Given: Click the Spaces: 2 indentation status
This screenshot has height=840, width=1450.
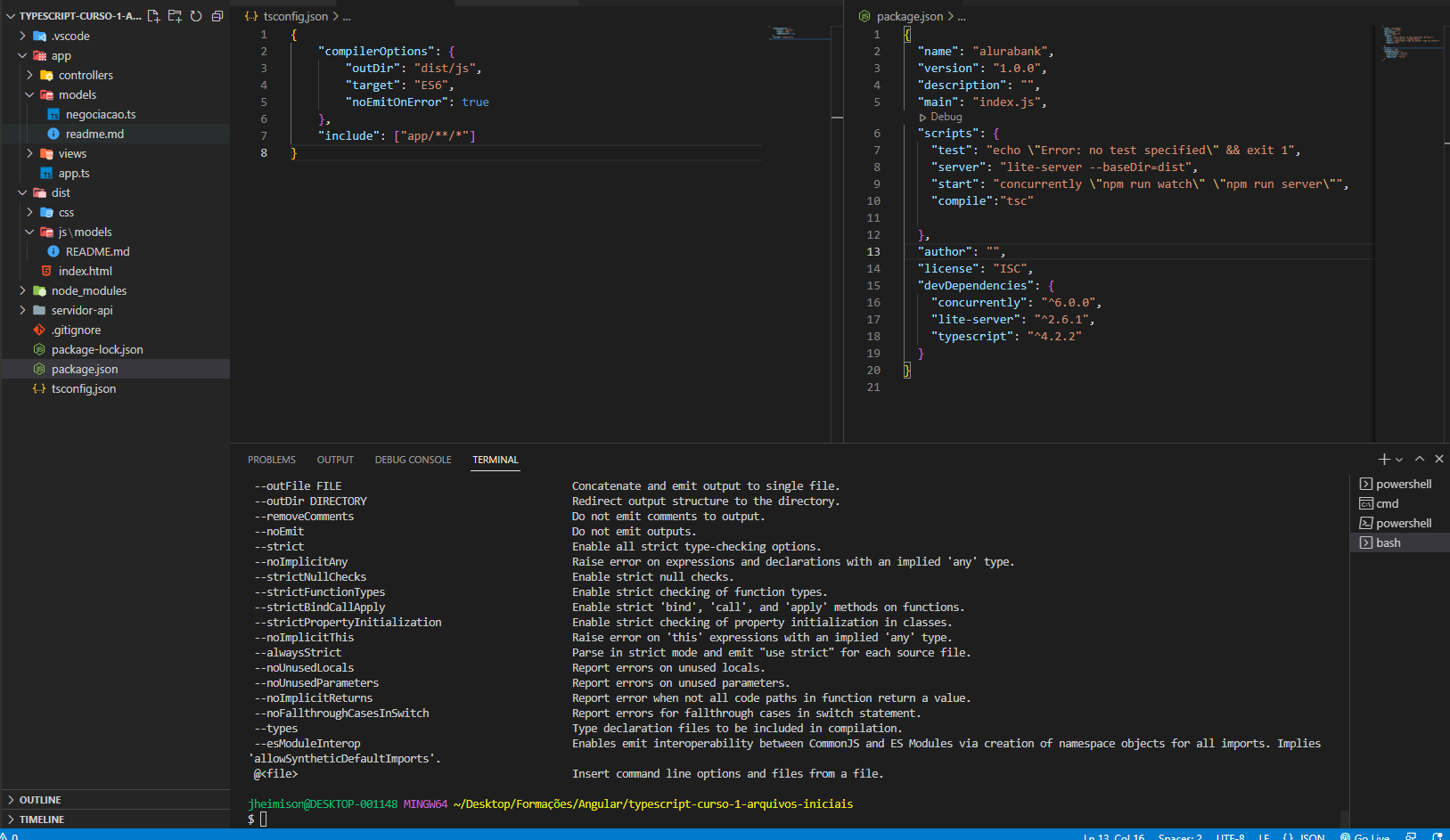Looking at the screenshot, I should (x=1180, y=836).
